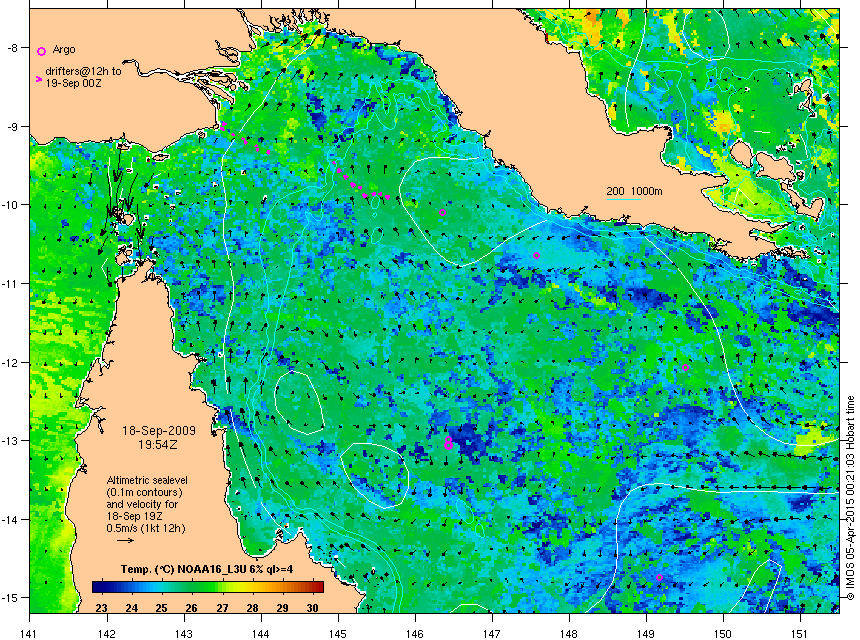This screenshot has height=640, width=860.
Task: Click the longitude axis label 142
Action: point(106,633)
